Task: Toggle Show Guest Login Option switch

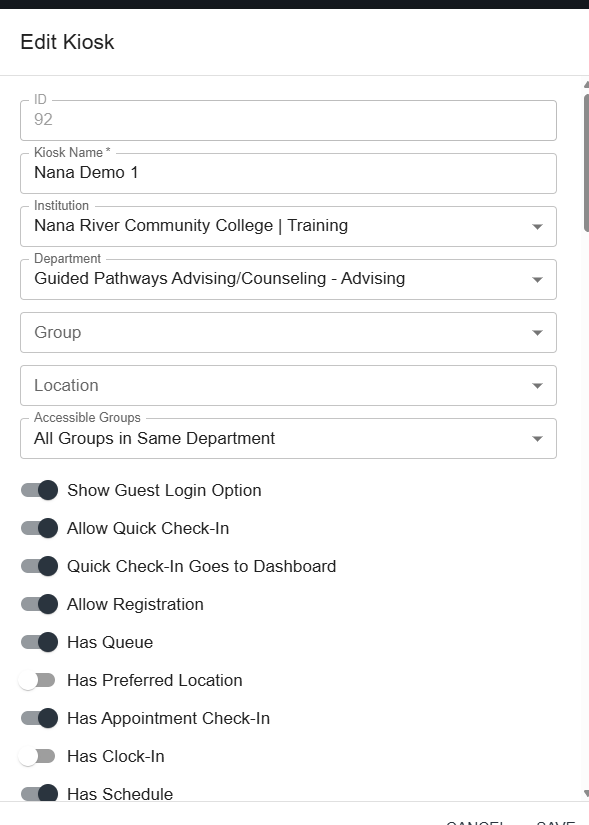Action: click(39, 490)
